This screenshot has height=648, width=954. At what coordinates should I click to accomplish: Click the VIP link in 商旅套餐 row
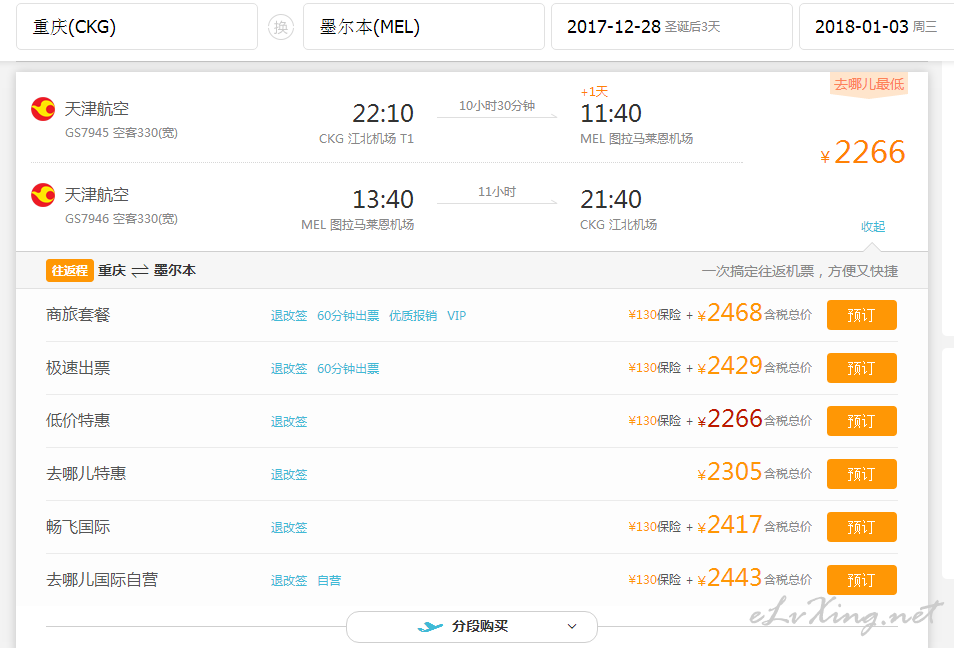[x=456, y=316]
